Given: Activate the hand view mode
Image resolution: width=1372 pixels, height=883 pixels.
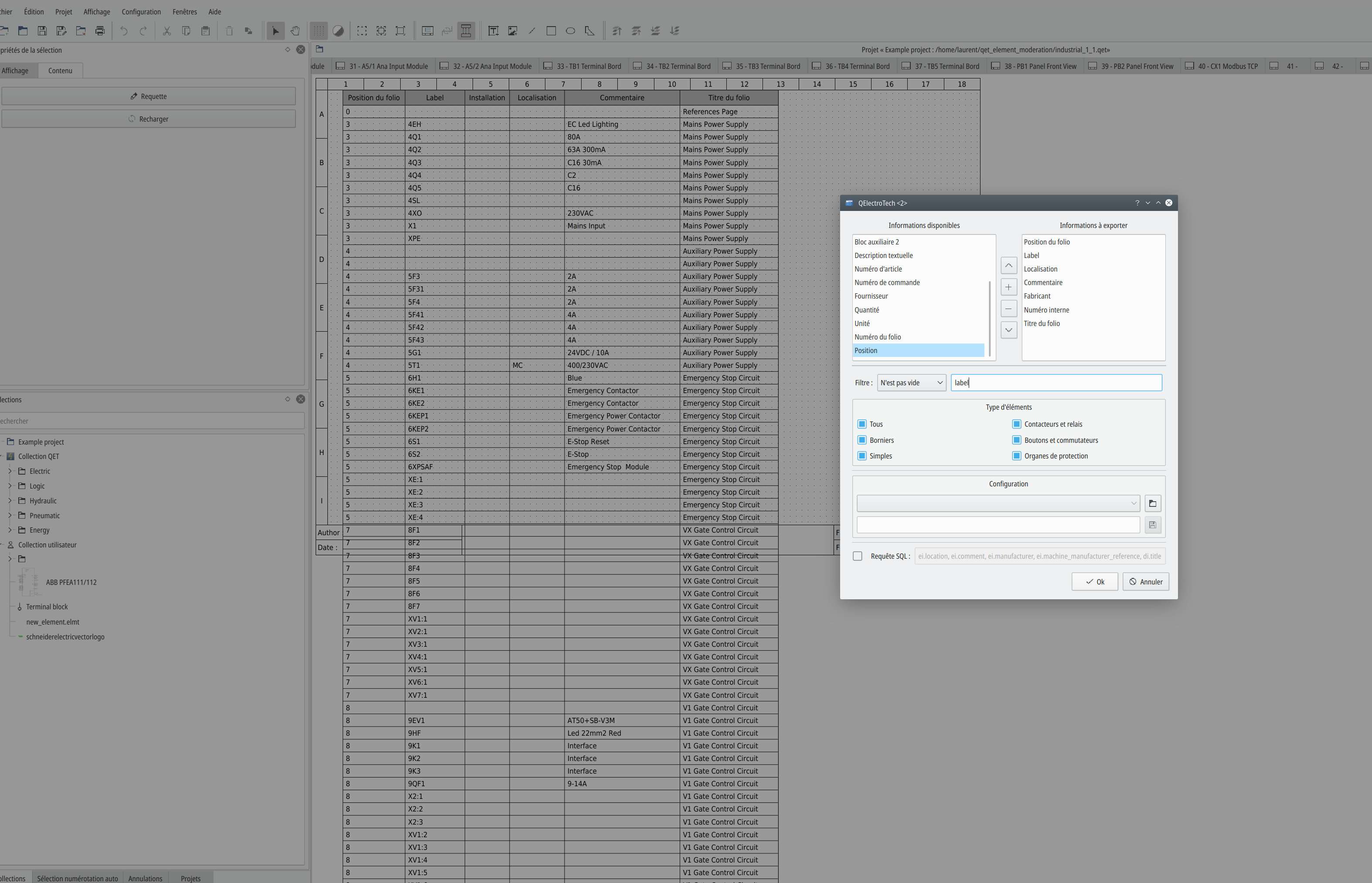Looking at the screenshot, I should [x=295, y=31].
